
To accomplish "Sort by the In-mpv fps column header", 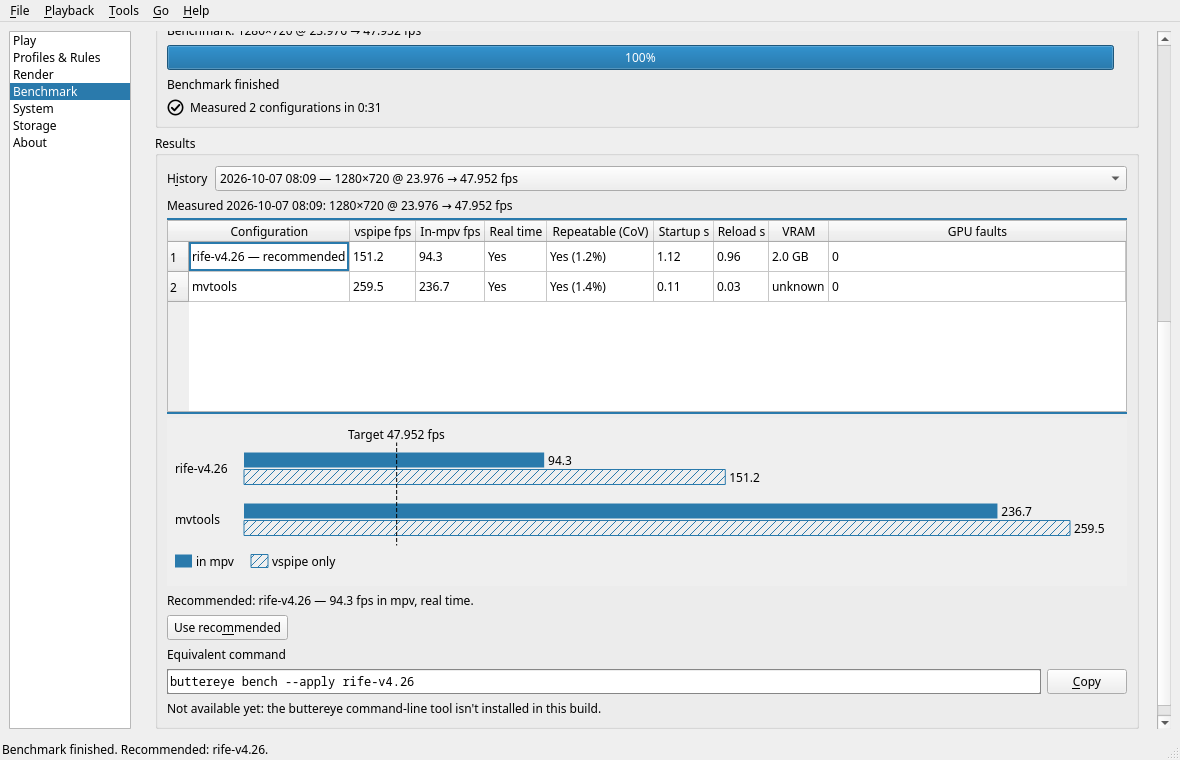I will point(450,231).
